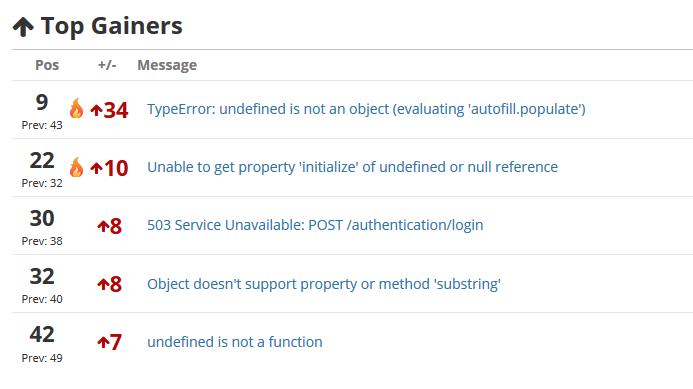
Task: Open the "Unable to get property 'initialize'" error
Action: point(352,167)
